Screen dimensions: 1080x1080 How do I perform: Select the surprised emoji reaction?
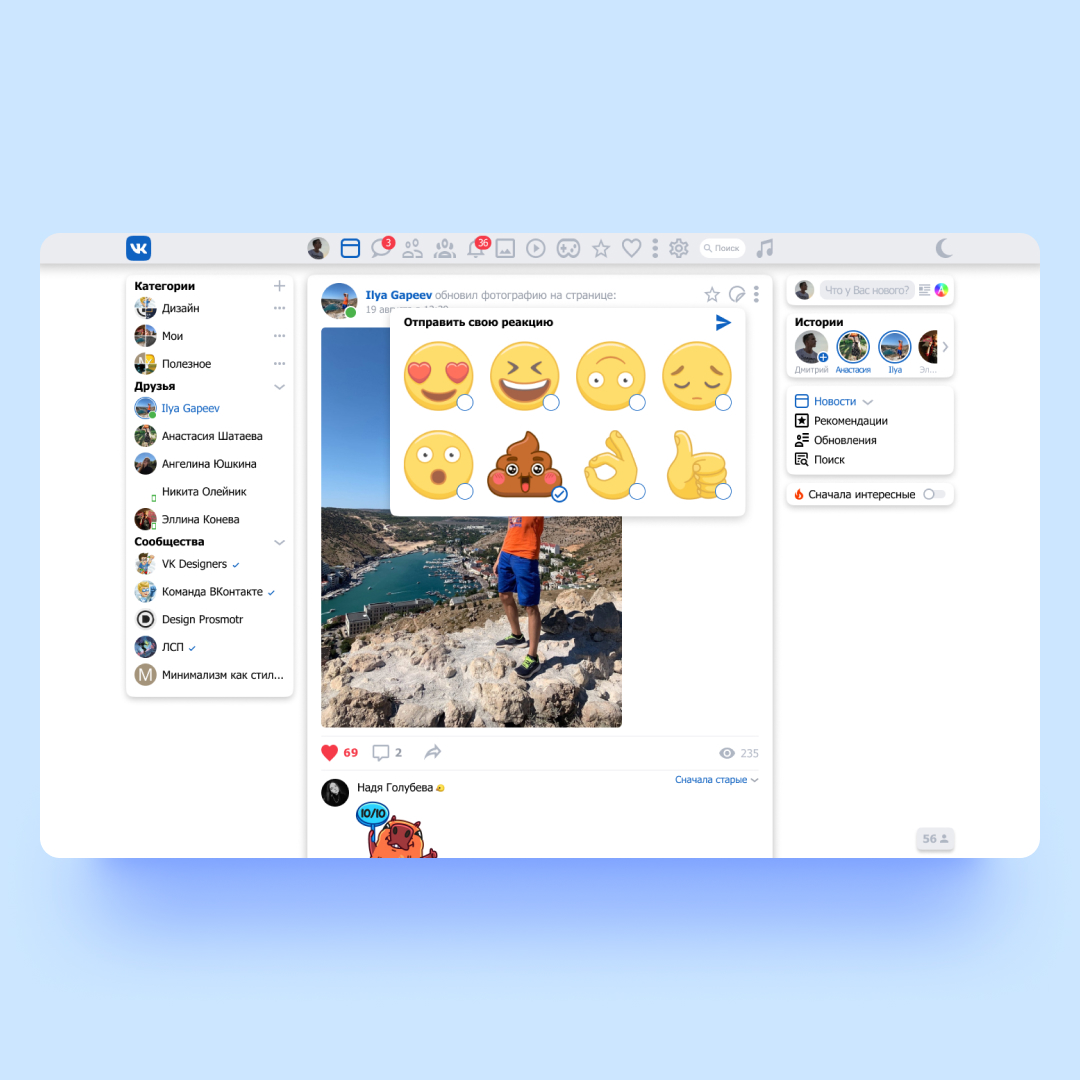[x=438, y=465]
